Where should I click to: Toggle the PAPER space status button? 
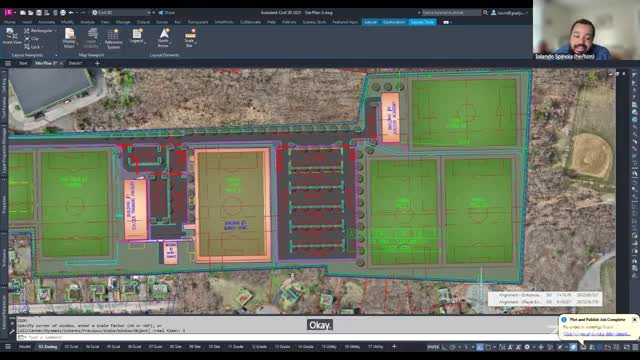point(433,347)
